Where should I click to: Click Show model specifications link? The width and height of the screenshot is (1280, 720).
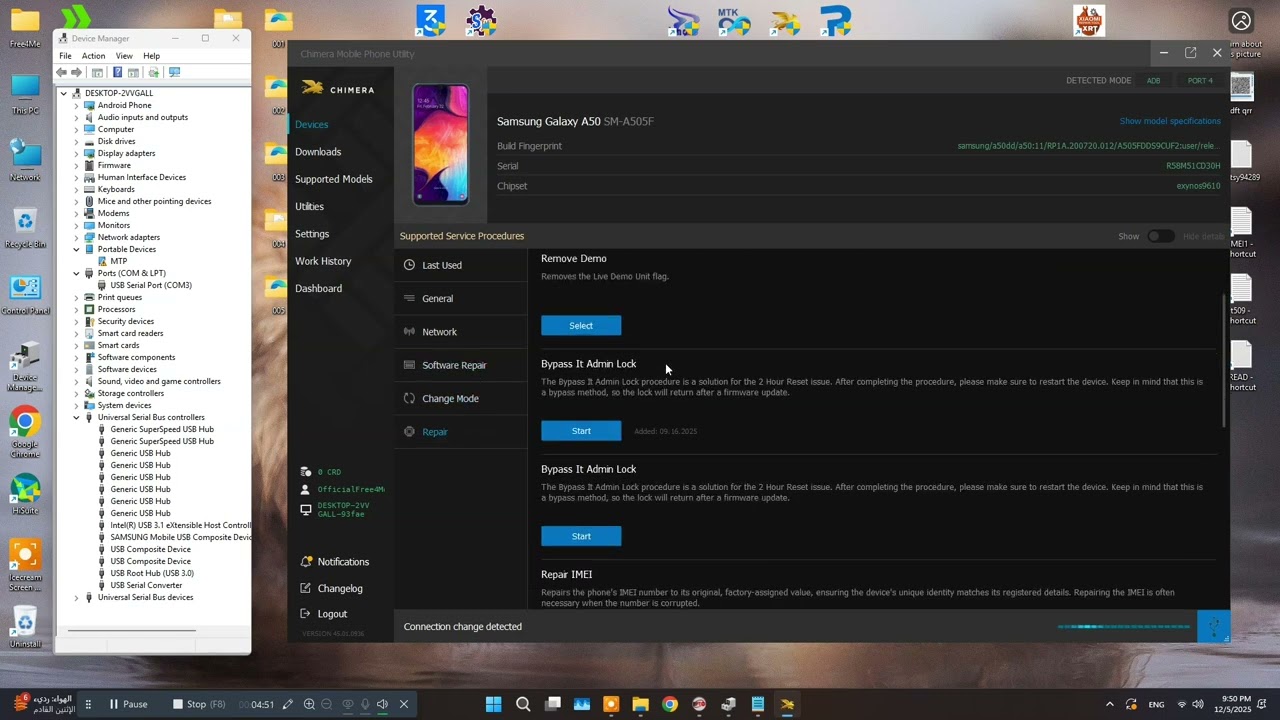(x=1170, y=121)
